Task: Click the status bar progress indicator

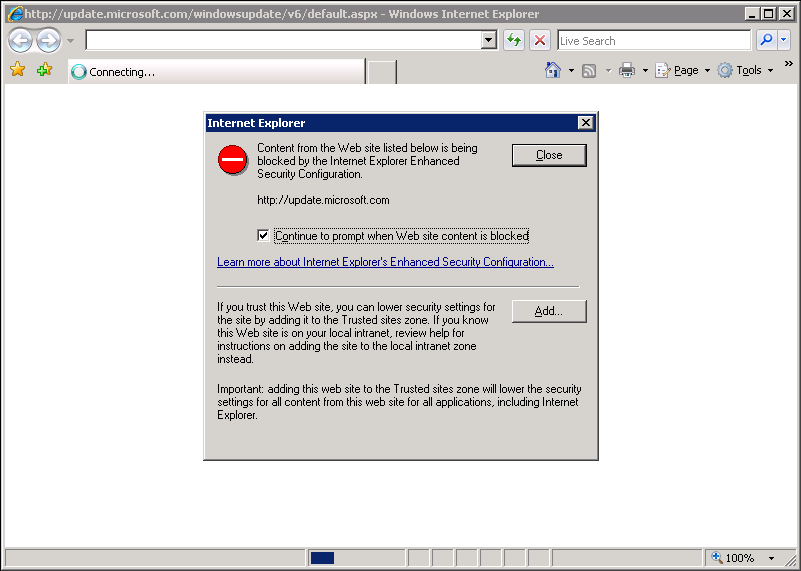Action: [x=322, y=558]
